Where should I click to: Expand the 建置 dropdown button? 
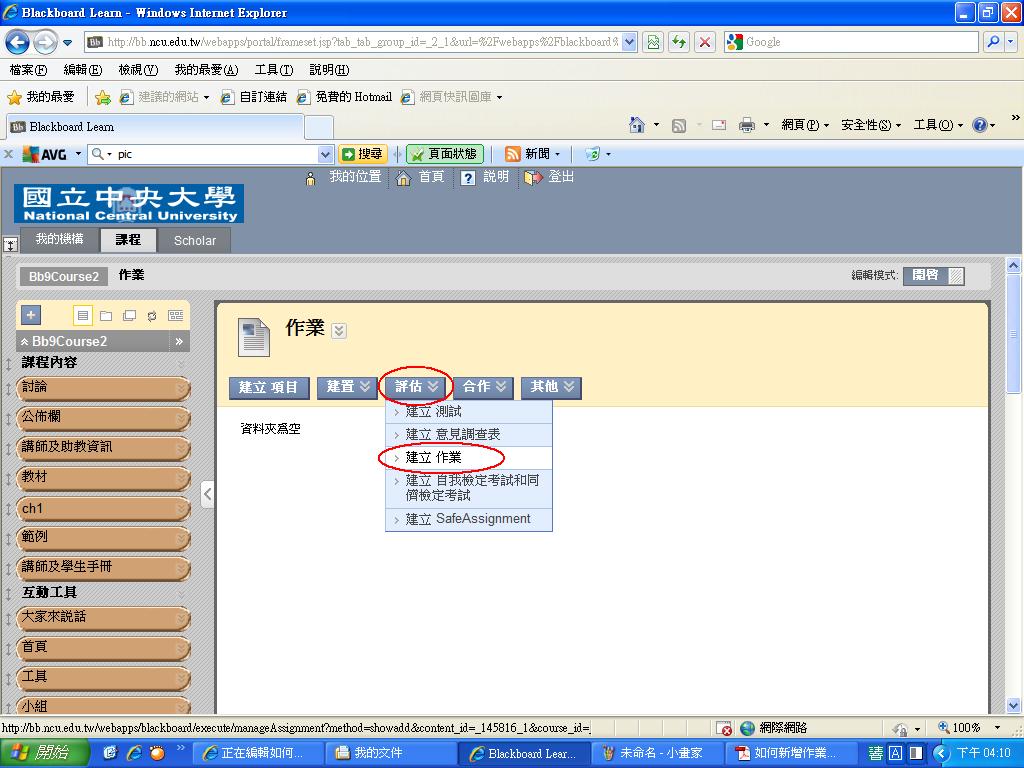pyautogui.click(x=348, y=387)
